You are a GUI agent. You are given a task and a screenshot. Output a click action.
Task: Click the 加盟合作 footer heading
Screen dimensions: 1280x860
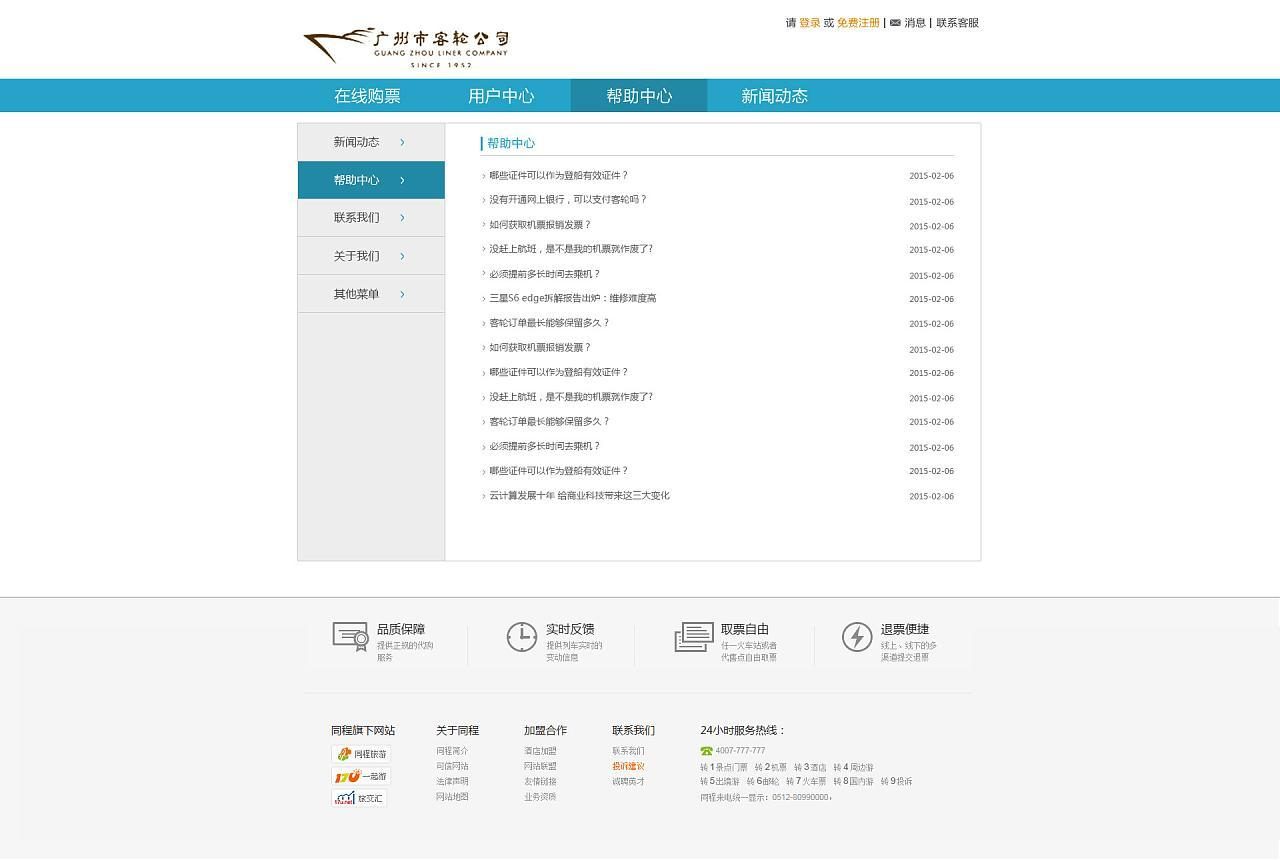coord(545,730)
